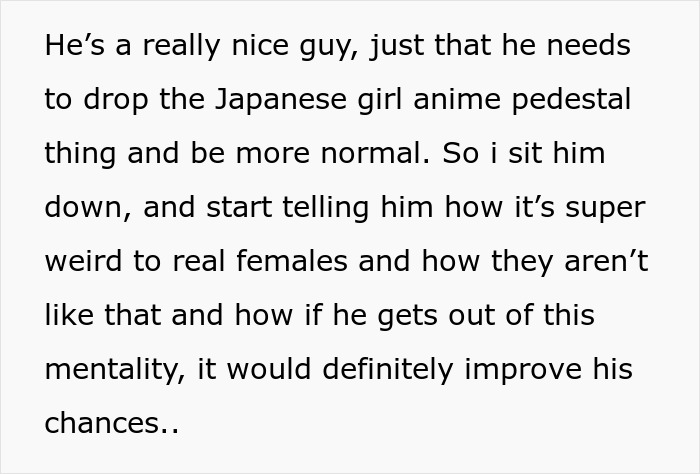700x474 pixels.
Task: Click the word "aren't"
Action: pos(606,262)
